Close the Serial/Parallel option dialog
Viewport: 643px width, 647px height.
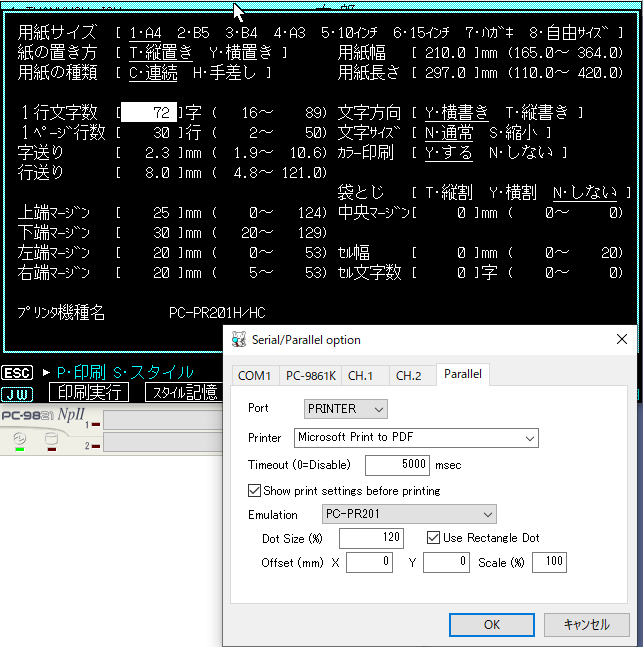point(621,339)
